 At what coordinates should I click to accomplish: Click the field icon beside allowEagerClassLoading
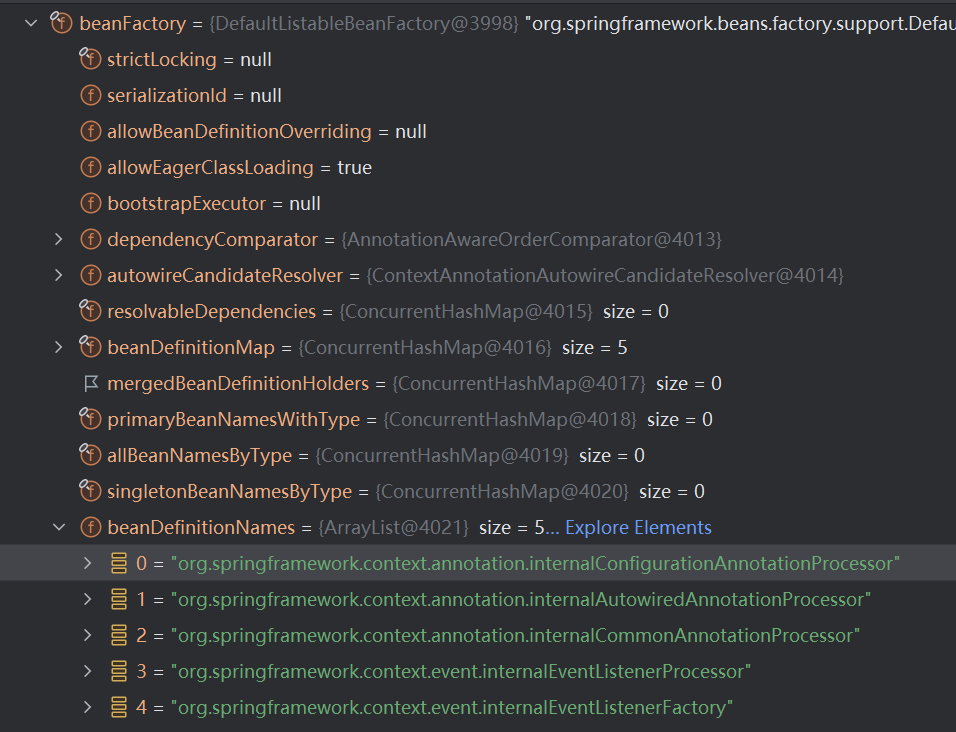(x=90, y=168)
